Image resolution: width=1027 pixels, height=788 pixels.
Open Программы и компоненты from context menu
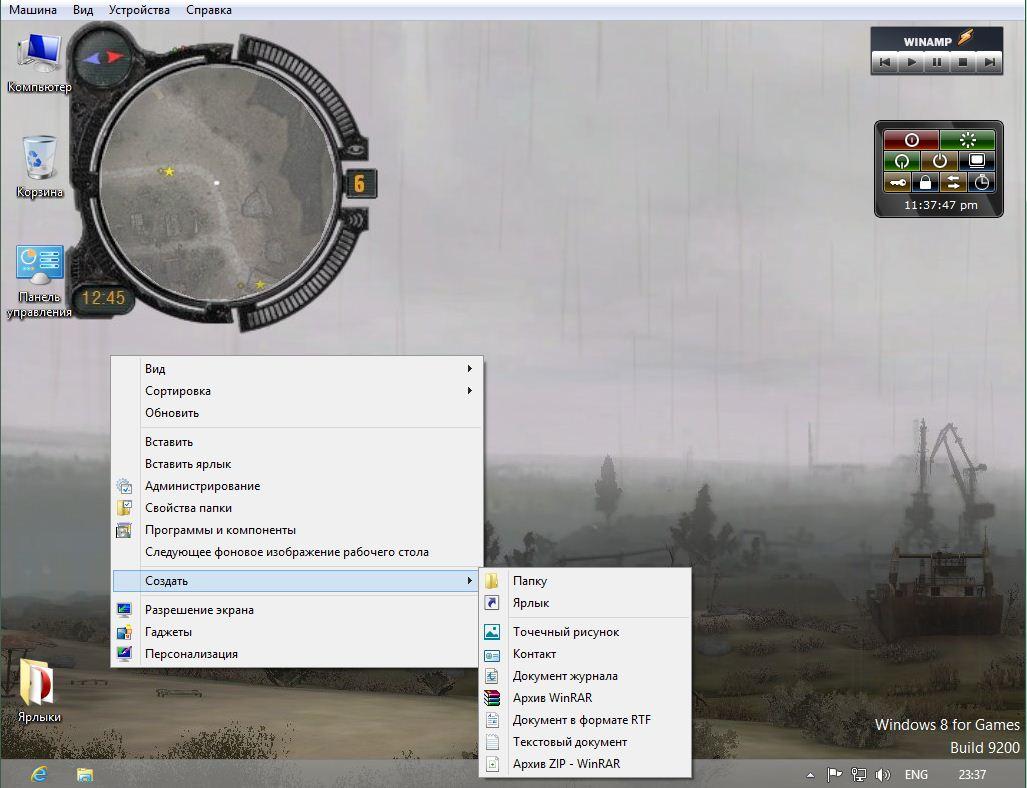click(x=297, y=531)
